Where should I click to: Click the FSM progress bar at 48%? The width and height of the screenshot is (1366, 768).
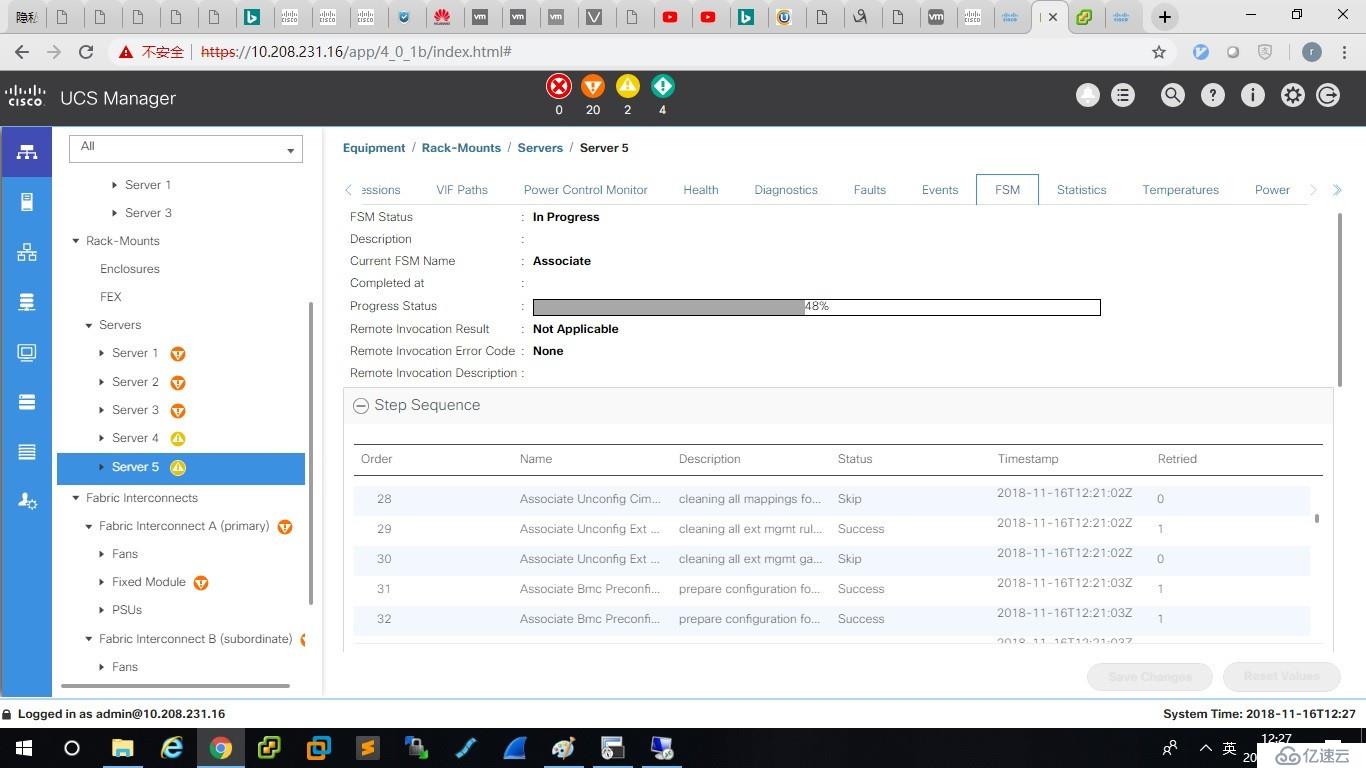pyautogui.click(x=816, y=307)
